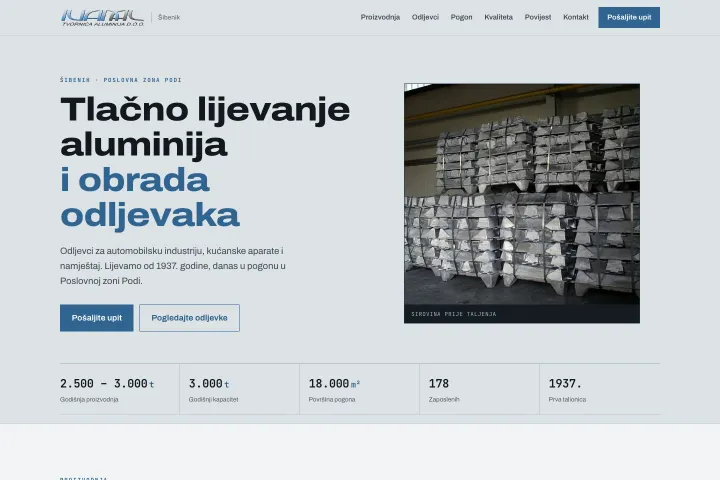Screen dimensions: 720x480
Task: Click the "2.500 – 3.000 t" statistic
Action: point(107,384)
